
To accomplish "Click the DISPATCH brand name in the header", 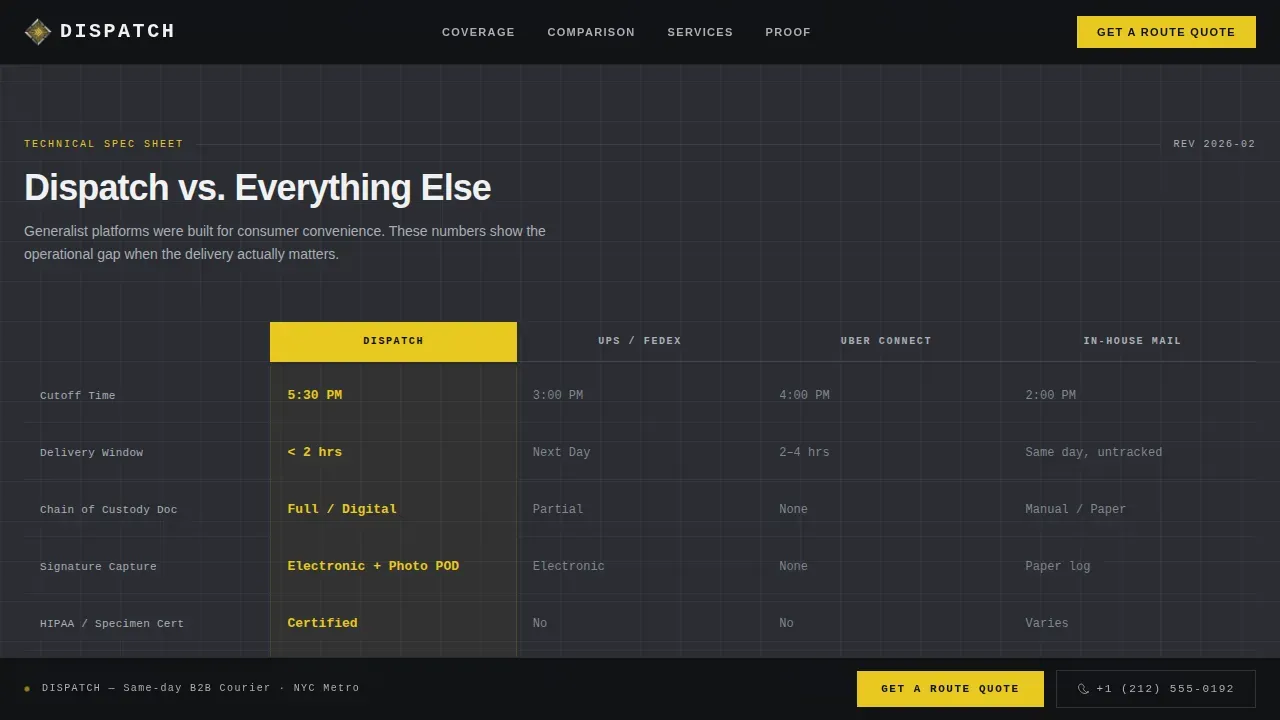I will point(117,32).
